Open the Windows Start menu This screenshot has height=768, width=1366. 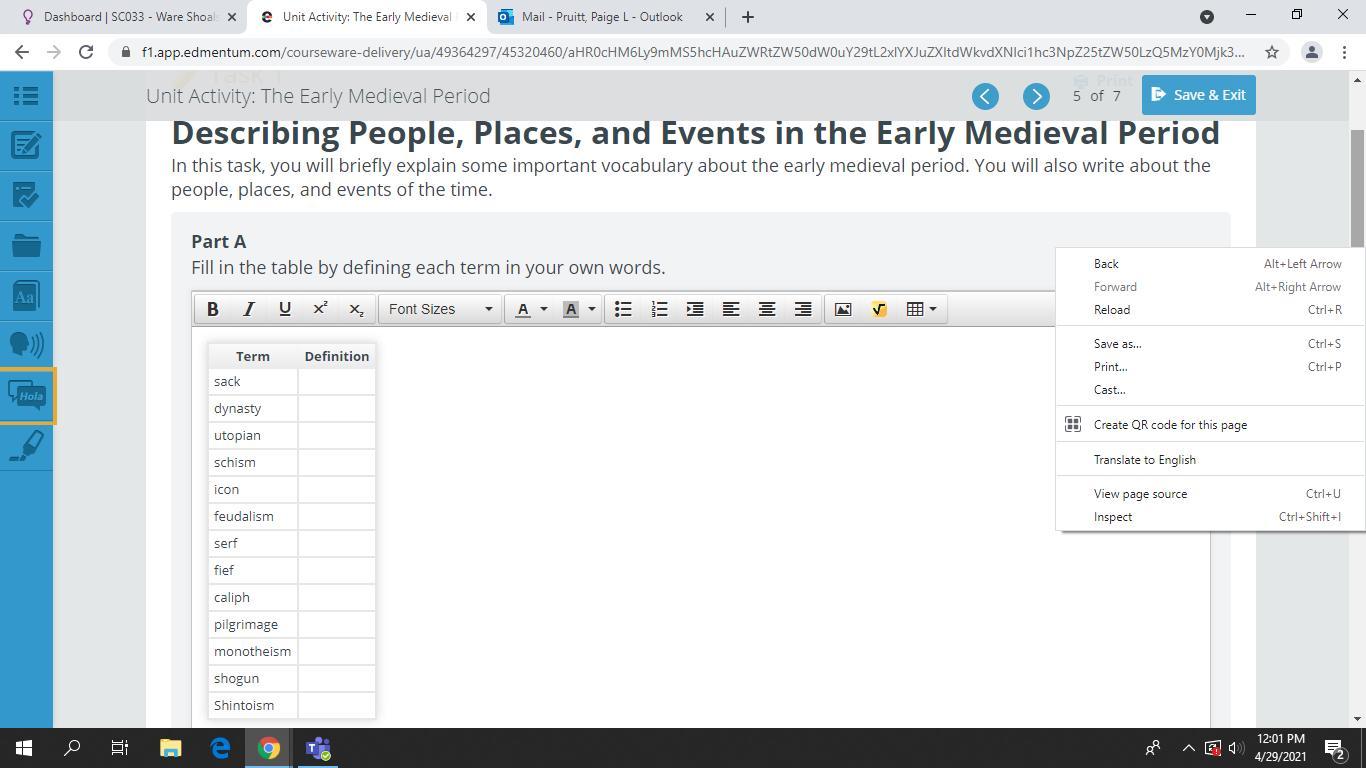click(24, 748)
